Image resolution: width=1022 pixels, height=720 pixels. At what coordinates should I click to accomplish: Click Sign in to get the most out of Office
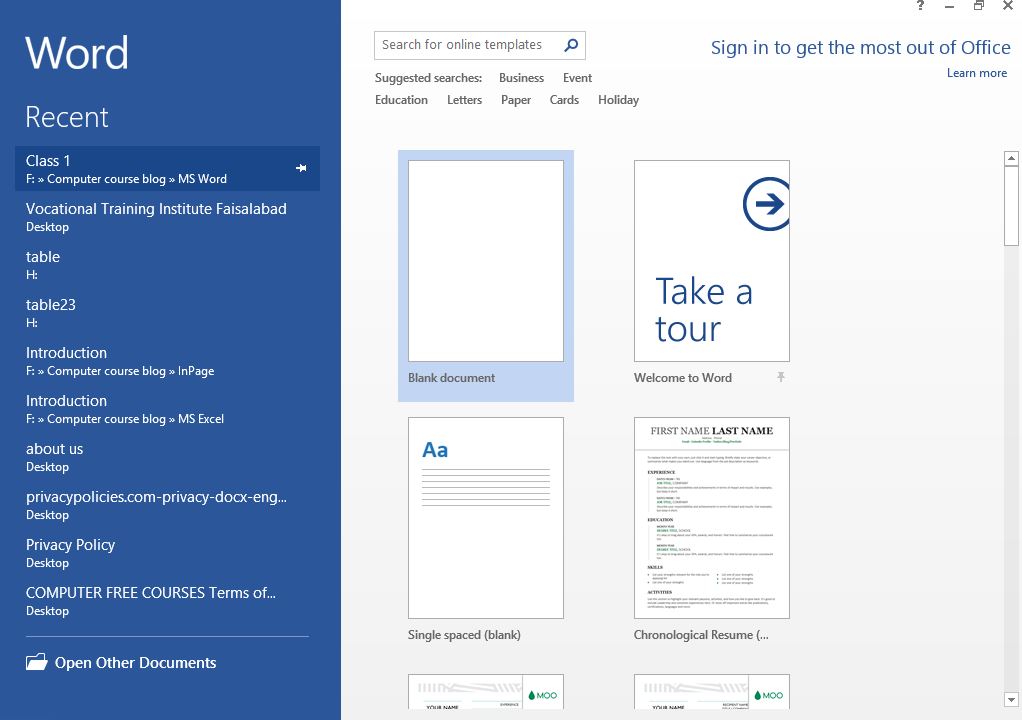pos(859,47)
